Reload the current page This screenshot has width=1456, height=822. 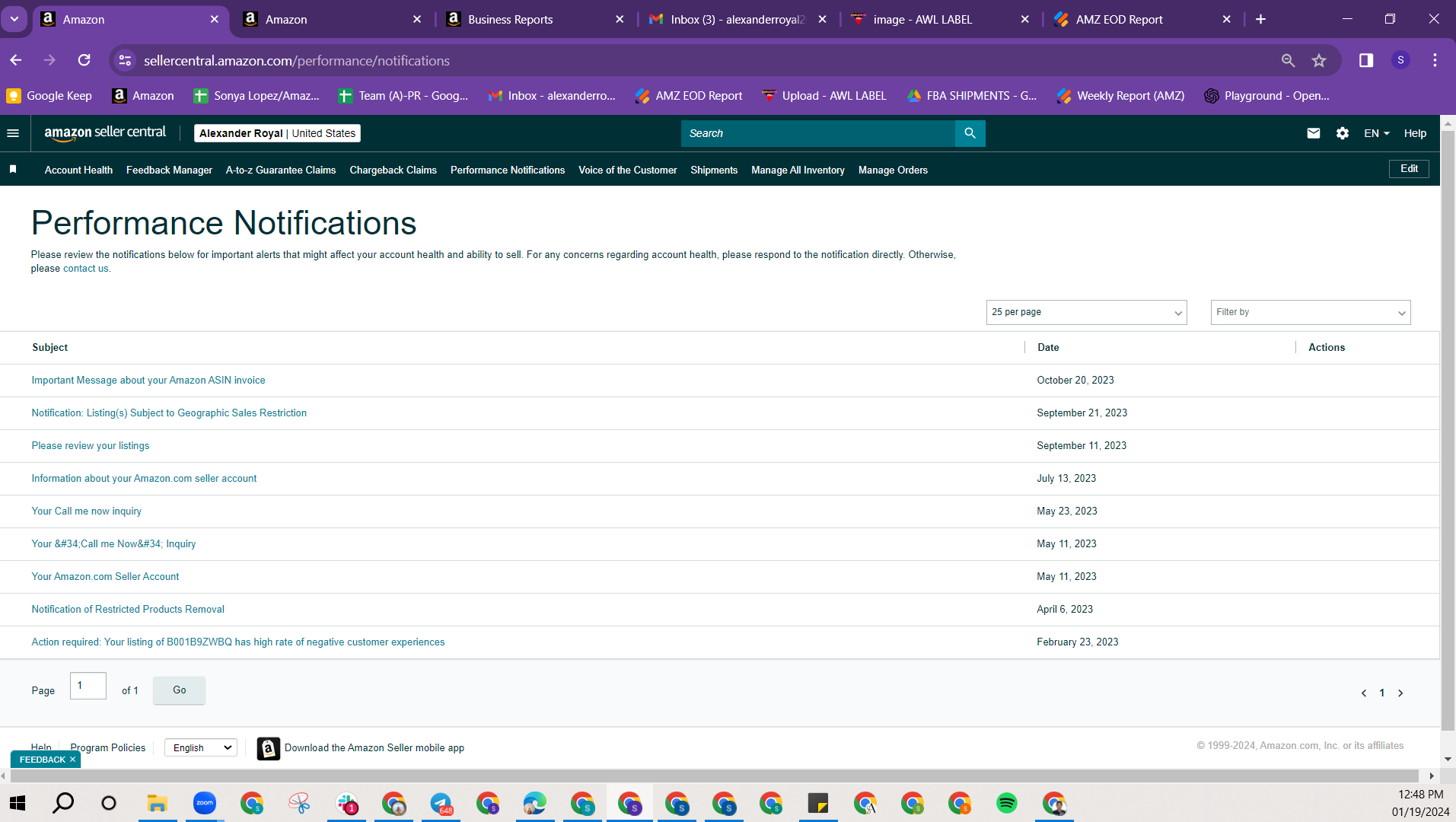coord(84,60)
